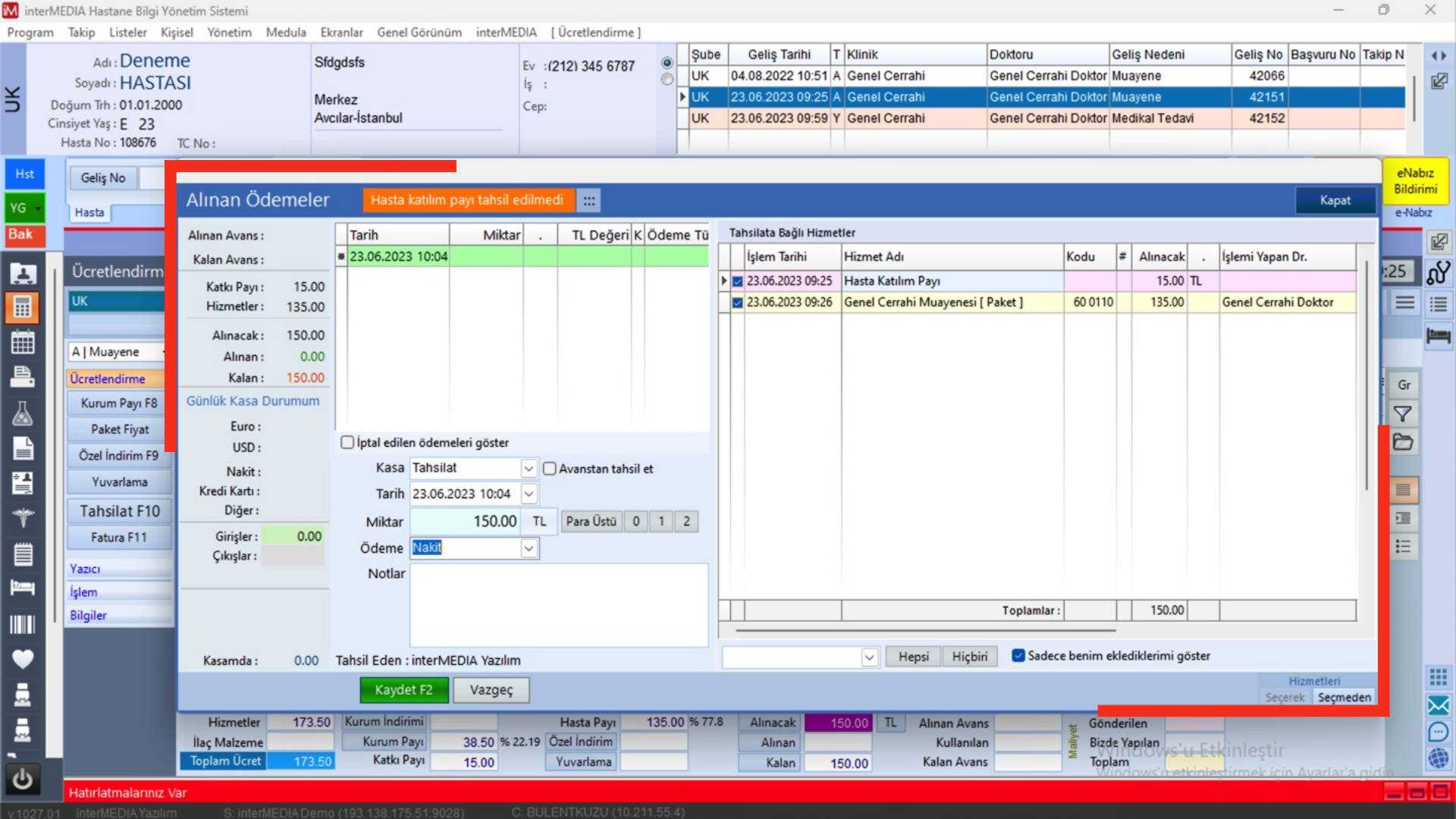Viewport: 1456px width, 819px height.
Task: Uncheck 'Sadece benim eklediklerimi göster'
Action: (1018, 655)
